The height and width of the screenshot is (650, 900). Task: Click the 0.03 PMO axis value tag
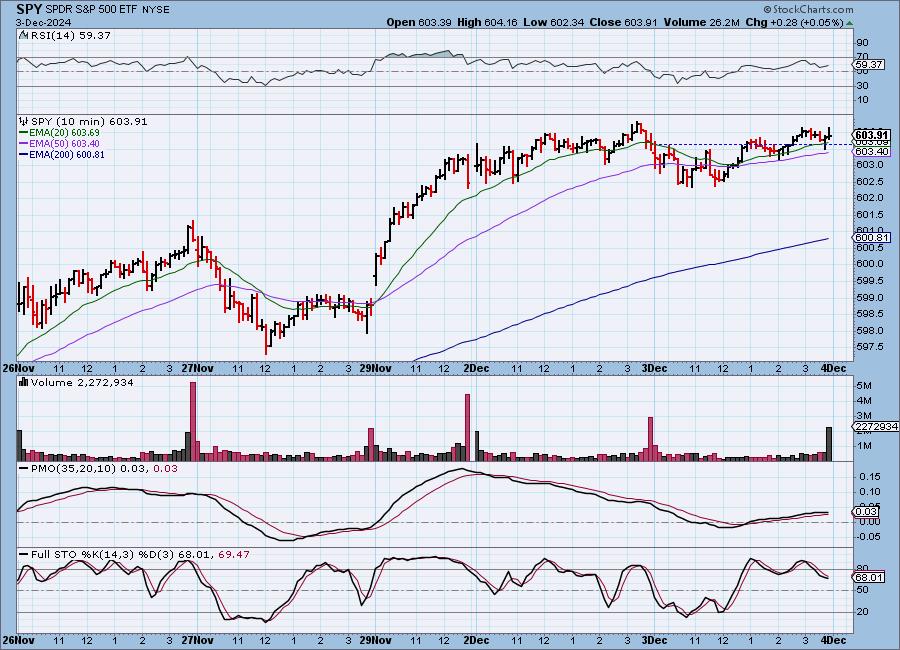tap(866, 512)
